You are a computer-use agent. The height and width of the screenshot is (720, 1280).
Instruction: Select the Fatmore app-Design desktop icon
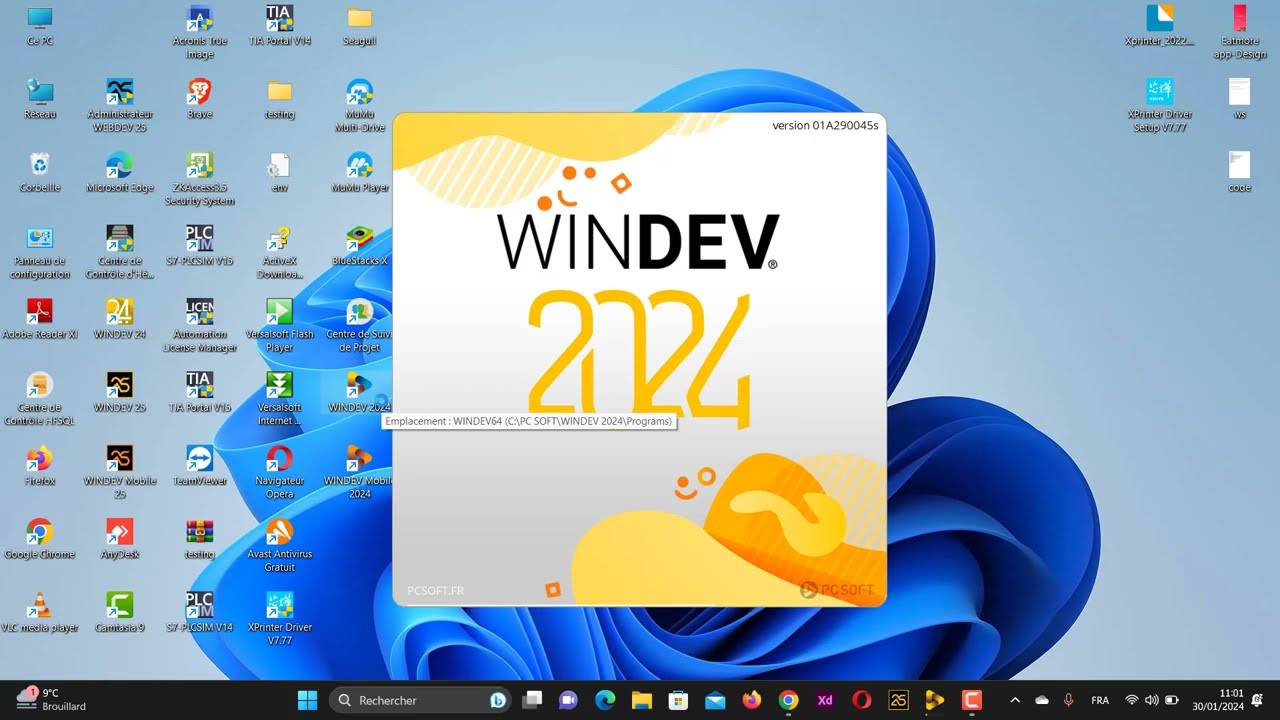point(1240,32)
